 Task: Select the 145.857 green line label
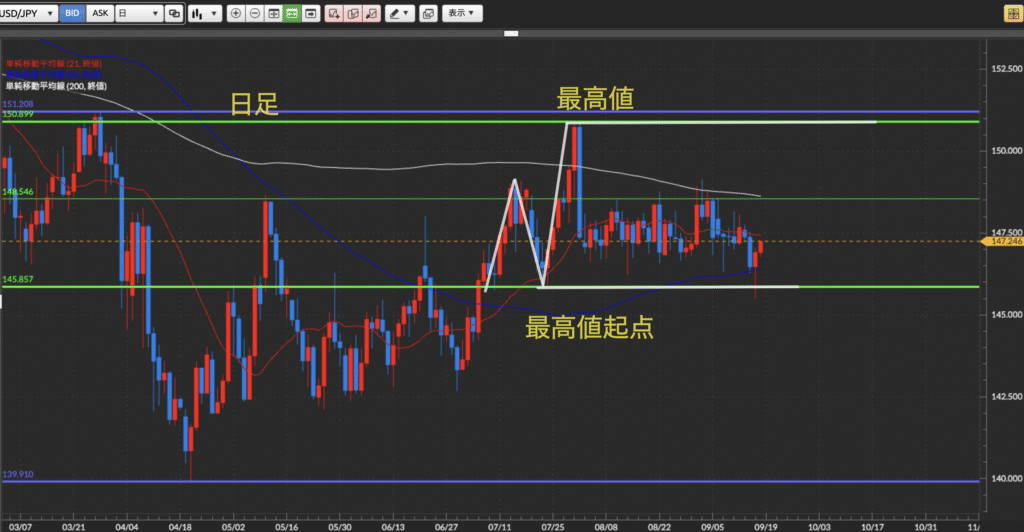coord(18,279)
